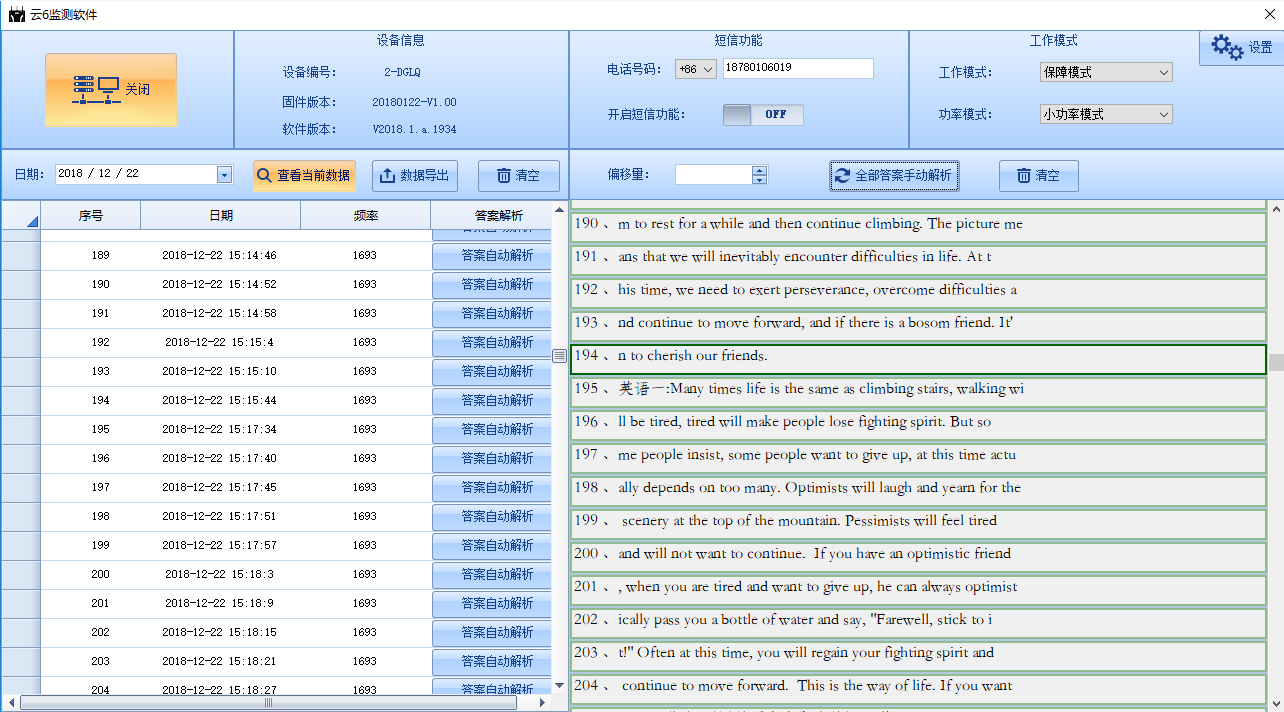Click refresh icon to manually parse all answers
Image resolution: width=1284 pixels, height=712 pixels.
(x=894, y=175)
